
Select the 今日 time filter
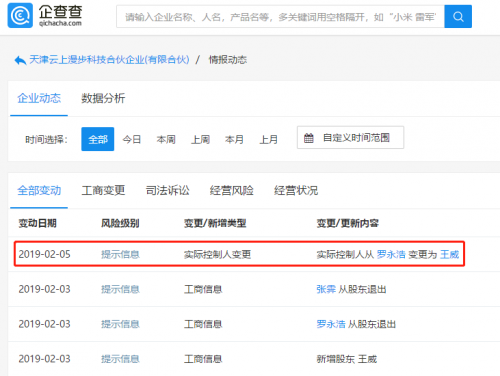click(132, 139)
